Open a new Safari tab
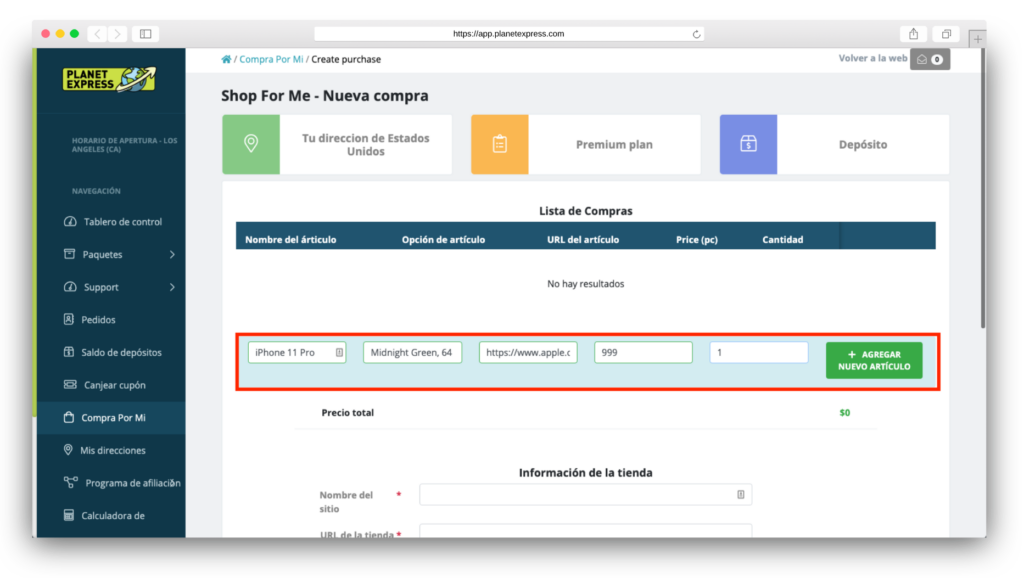The height and width of the screenshot is (578, 1024). 978,39
